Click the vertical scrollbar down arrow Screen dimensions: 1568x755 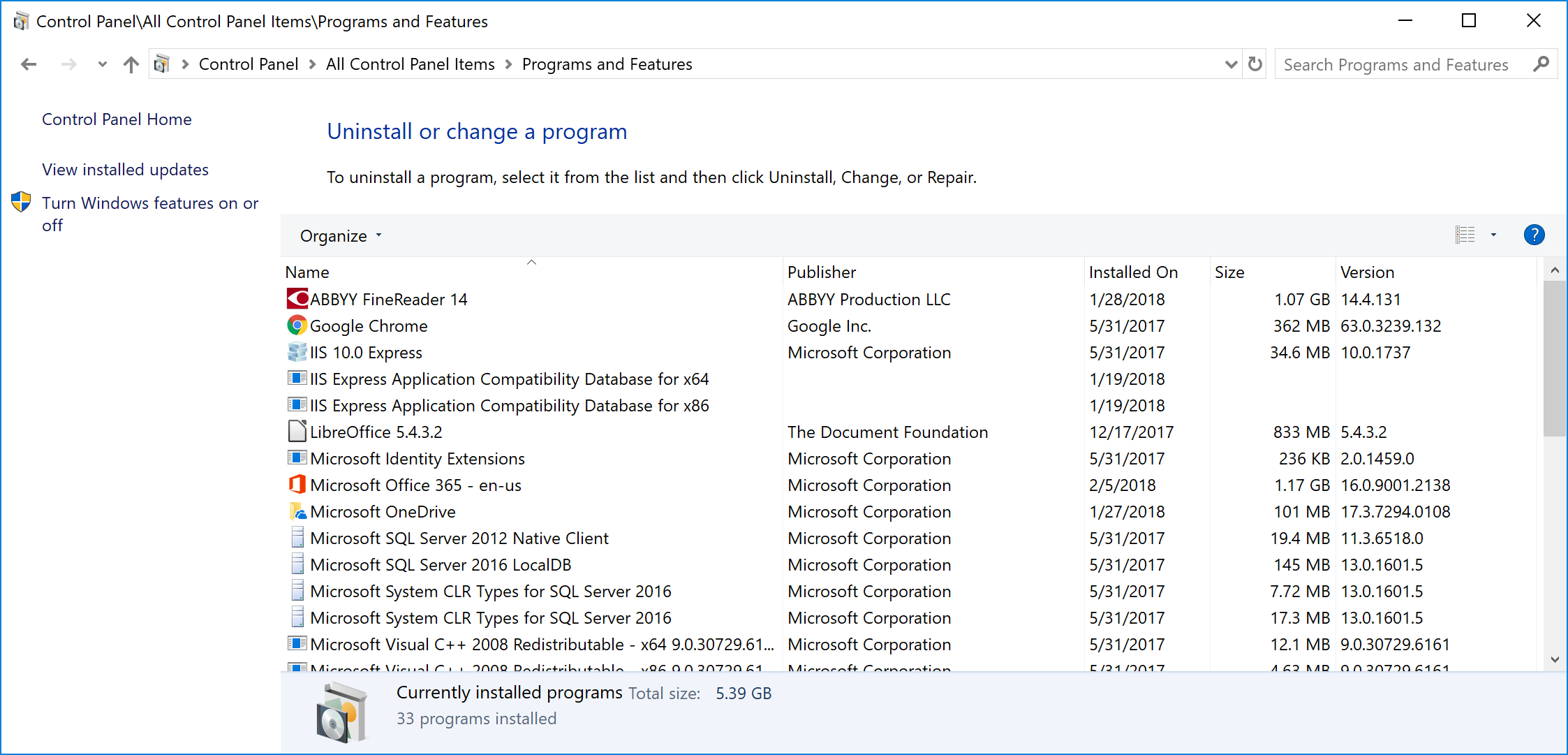pos(1554,659)
